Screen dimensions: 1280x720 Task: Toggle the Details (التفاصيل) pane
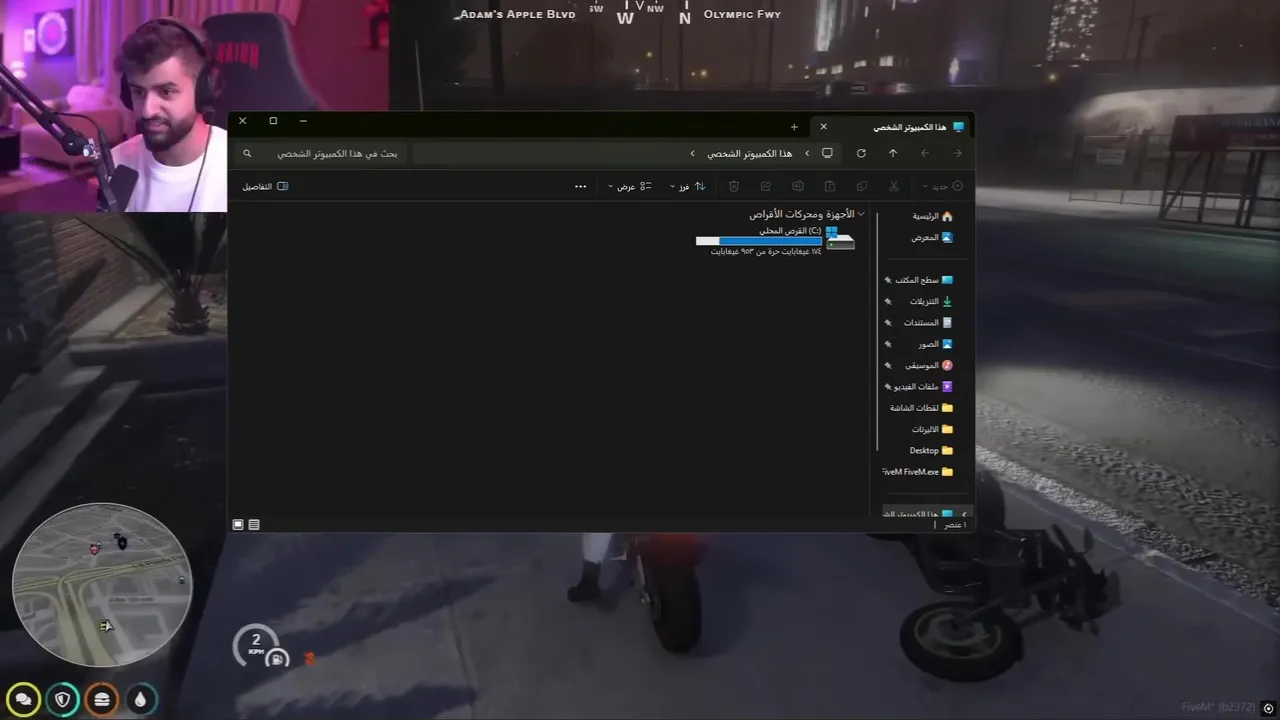[265, 186]
